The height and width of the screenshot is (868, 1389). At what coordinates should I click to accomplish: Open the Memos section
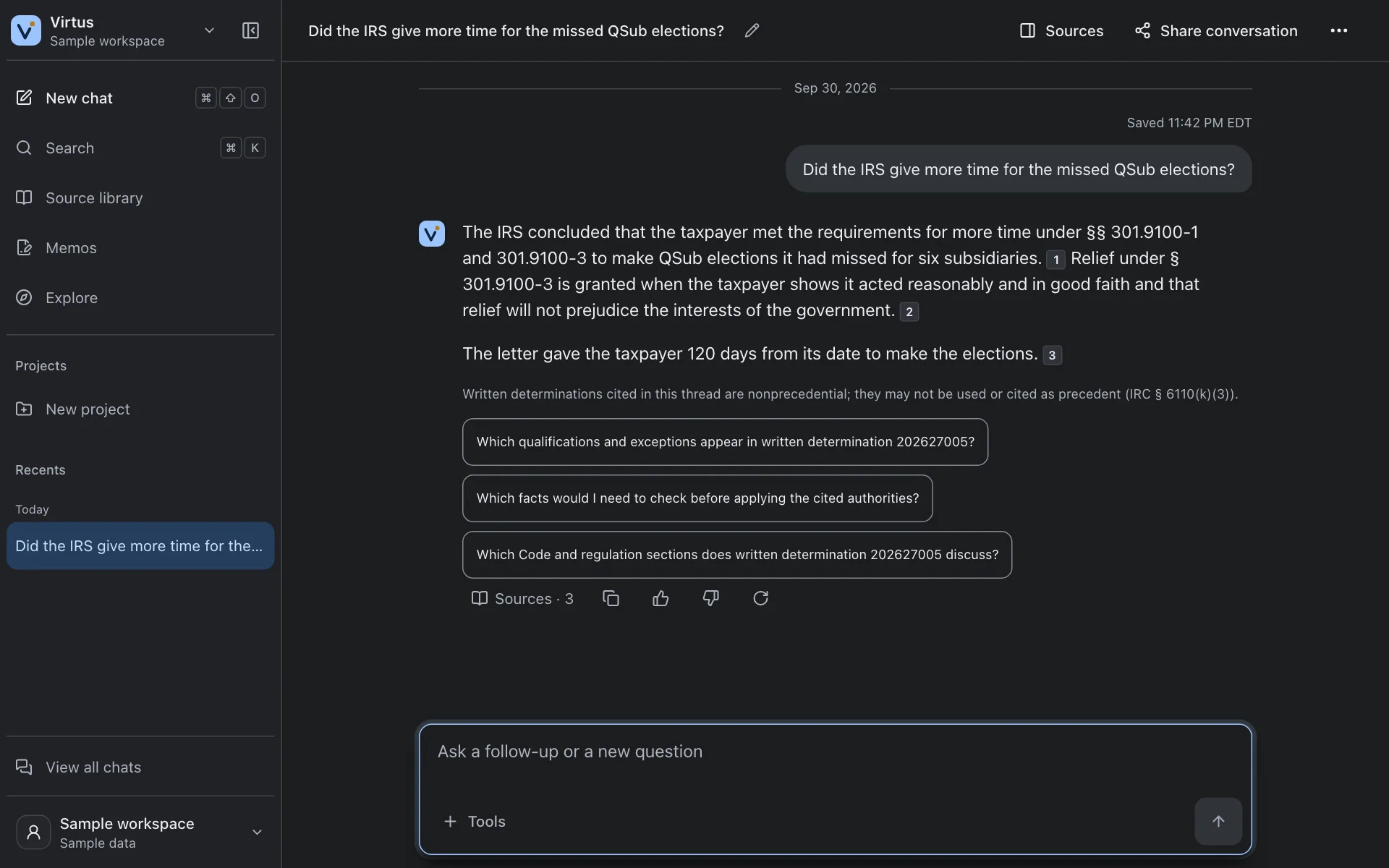point(140,247)
